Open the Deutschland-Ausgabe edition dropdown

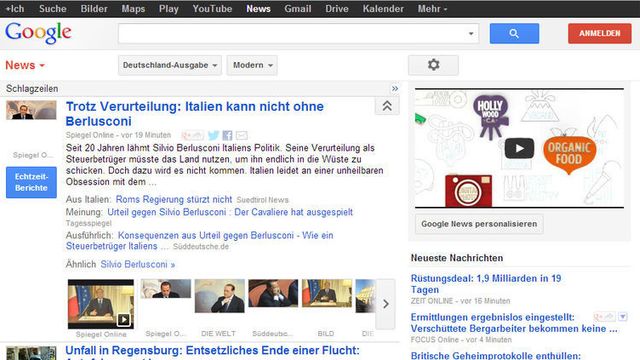point(170,65)
